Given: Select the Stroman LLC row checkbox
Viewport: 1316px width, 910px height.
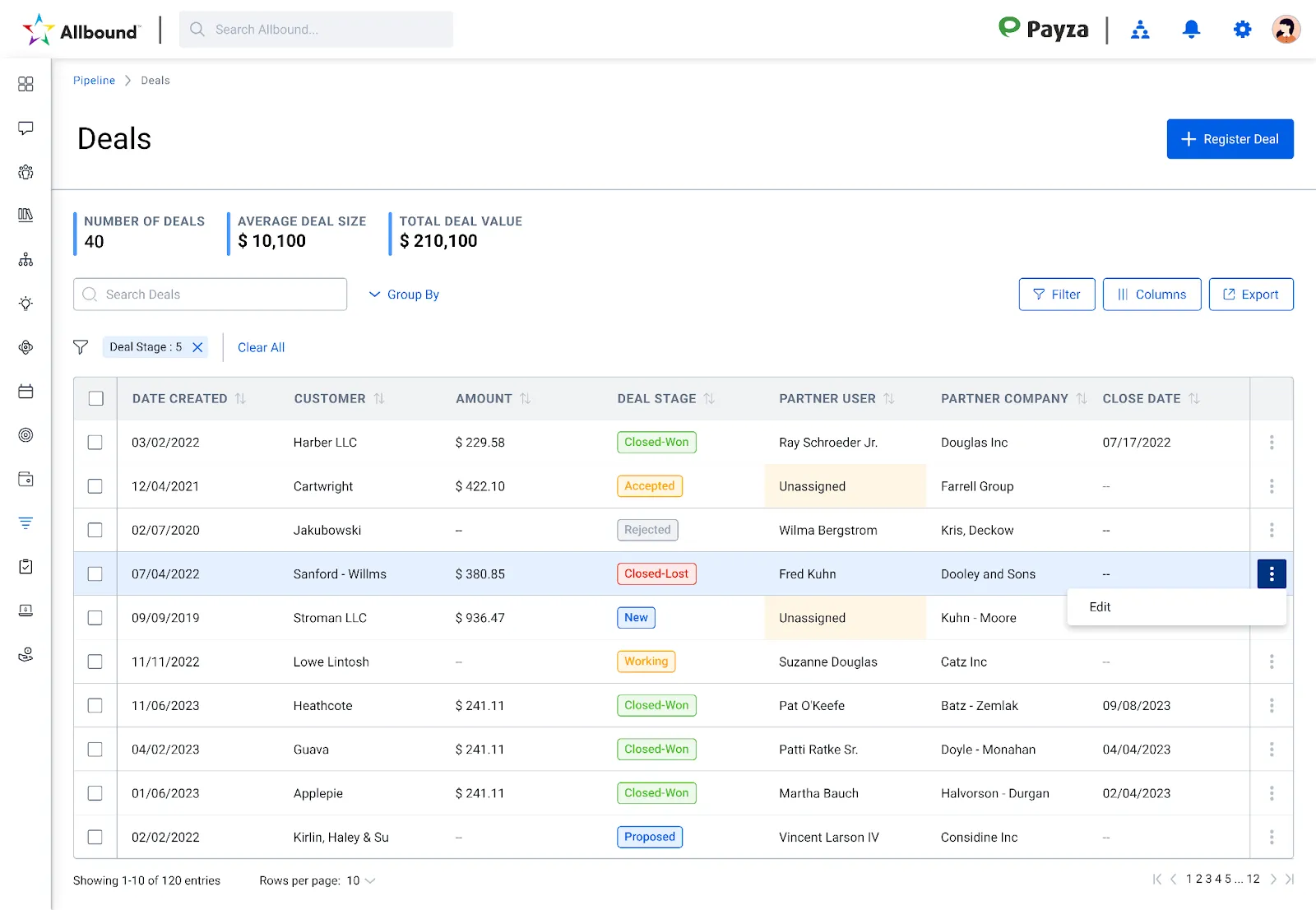Looking at the screenshot, I should pyautogui.click(x=95, y=618).
